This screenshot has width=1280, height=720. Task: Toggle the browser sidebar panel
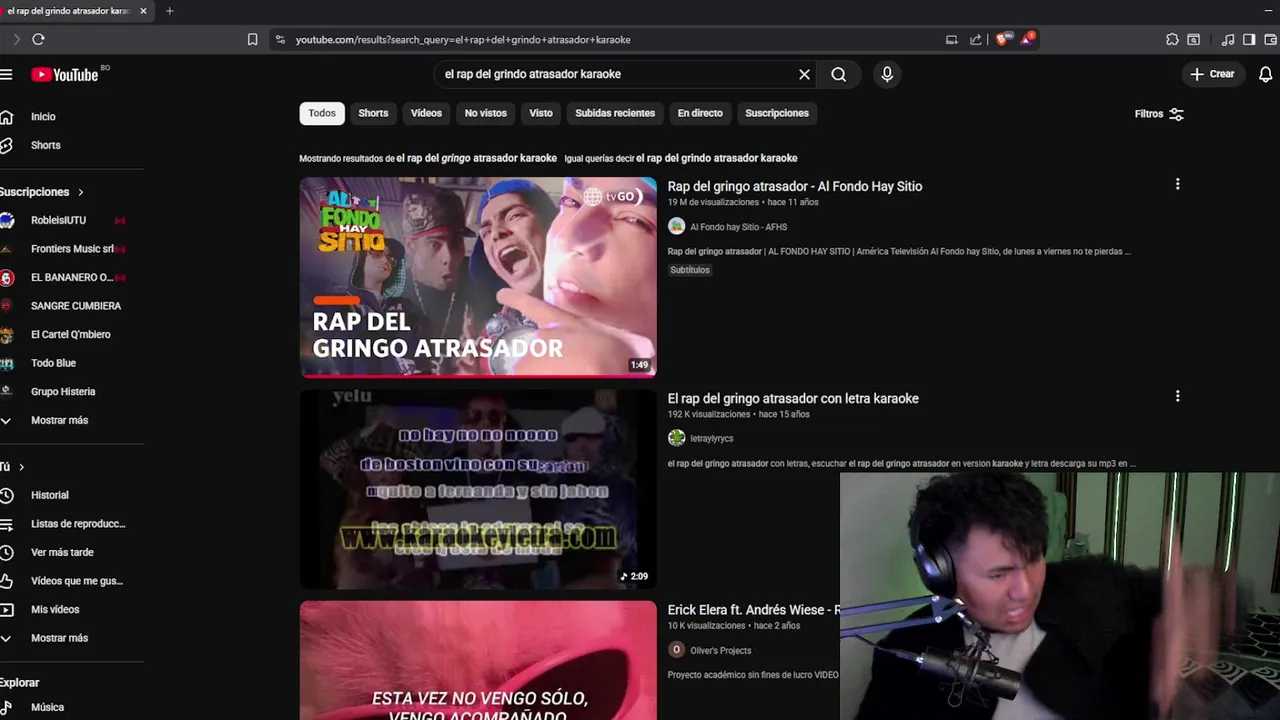click(x=1249, y=40)
